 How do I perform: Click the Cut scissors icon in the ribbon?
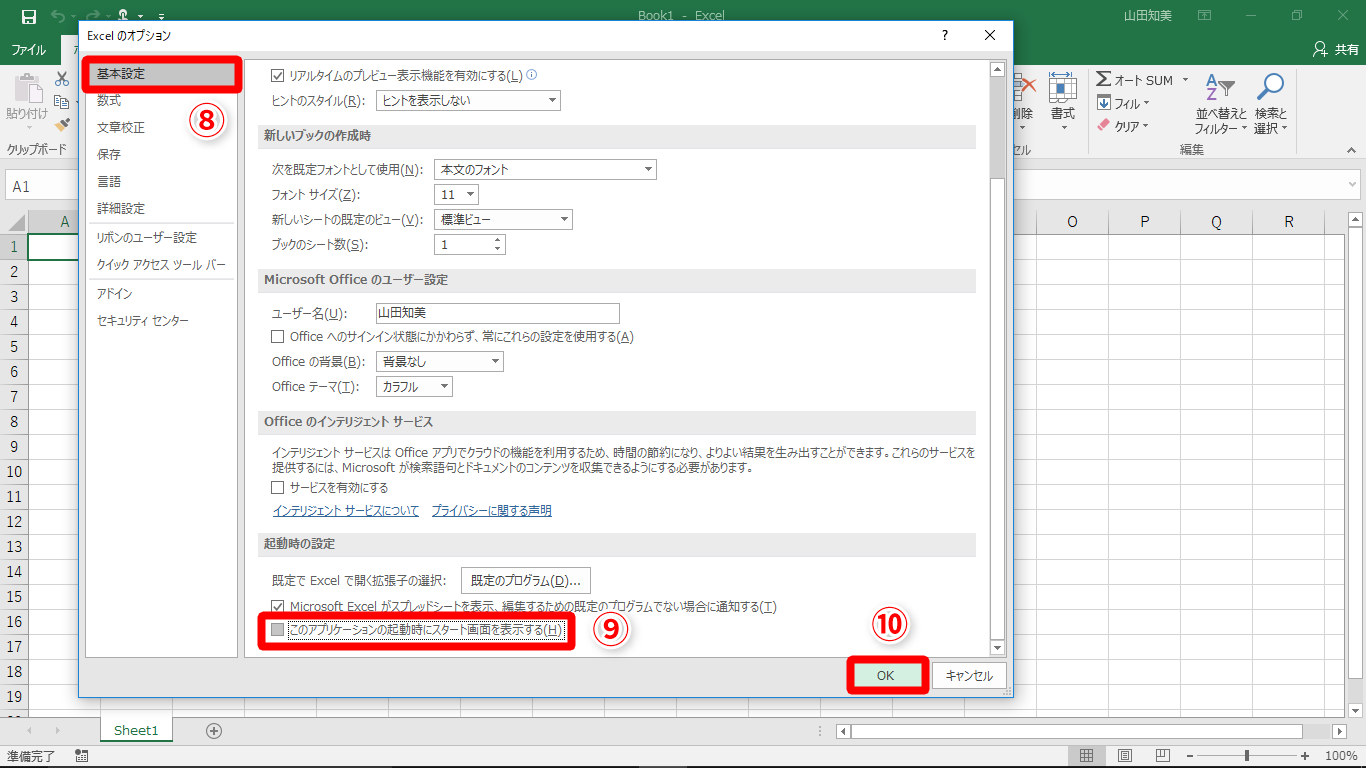pos(62,79)
